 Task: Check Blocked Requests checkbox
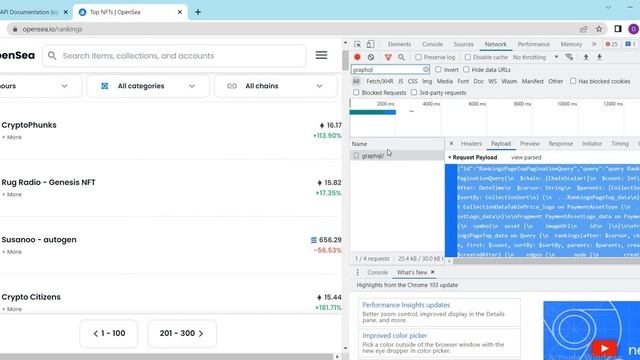356,93
